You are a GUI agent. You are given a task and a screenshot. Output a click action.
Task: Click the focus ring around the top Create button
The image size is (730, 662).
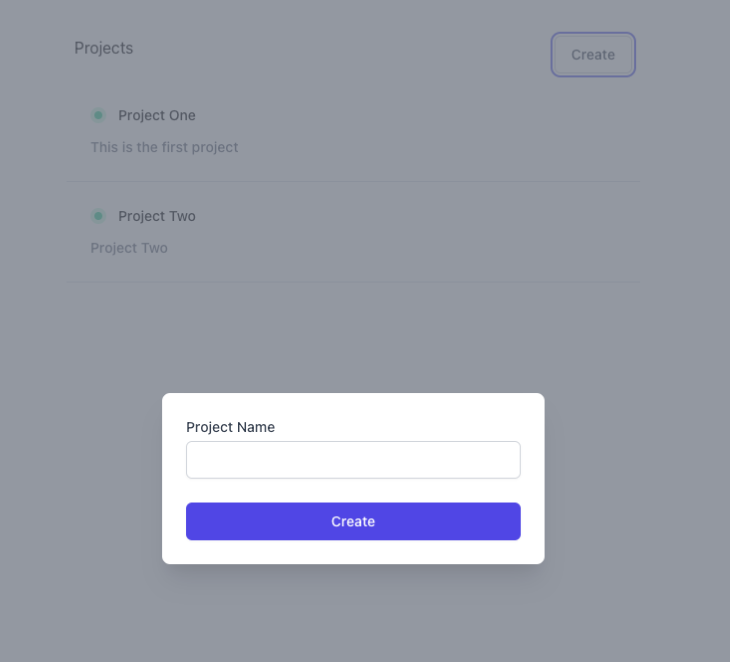coord(593,34)
